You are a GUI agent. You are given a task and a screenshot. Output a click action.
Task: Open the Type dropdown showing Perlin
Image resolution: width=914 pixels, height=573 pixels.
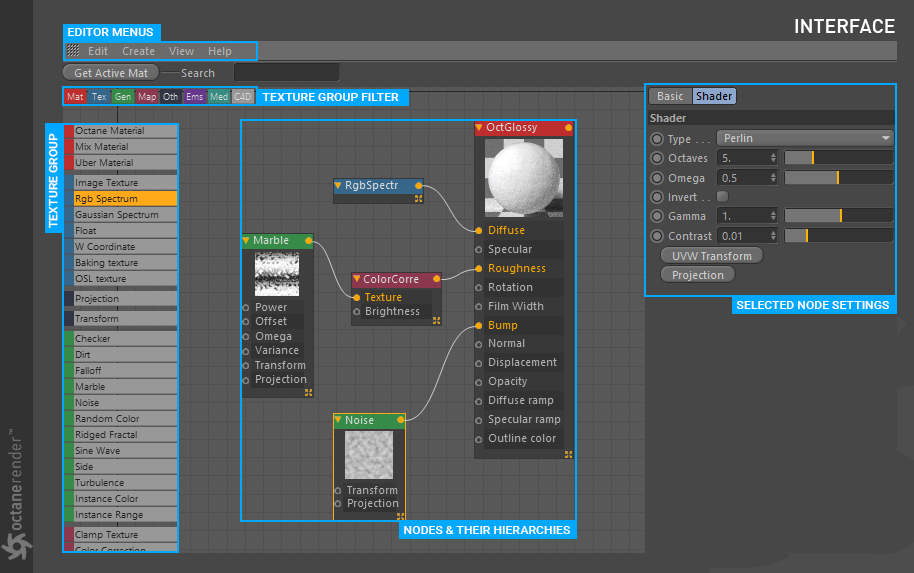tap(805, 138)
